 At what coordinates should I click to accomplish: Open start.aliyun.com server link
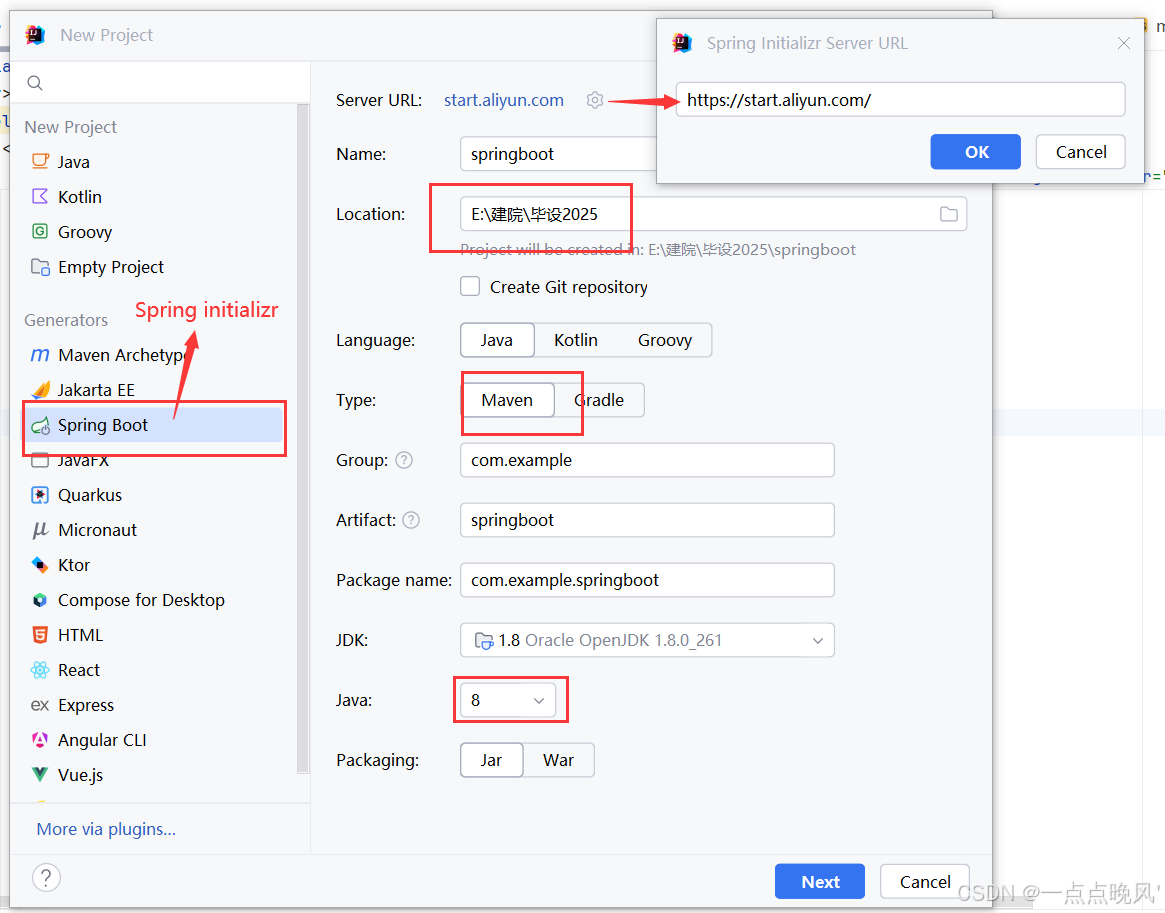[x=504, y=100]
